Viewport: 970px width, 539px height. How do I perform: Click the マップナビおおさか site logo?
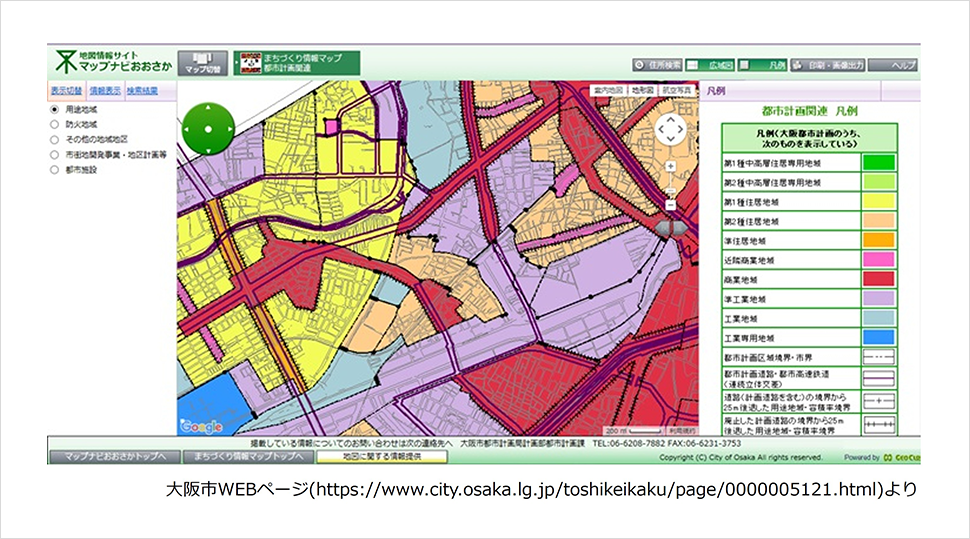[110, 62]
